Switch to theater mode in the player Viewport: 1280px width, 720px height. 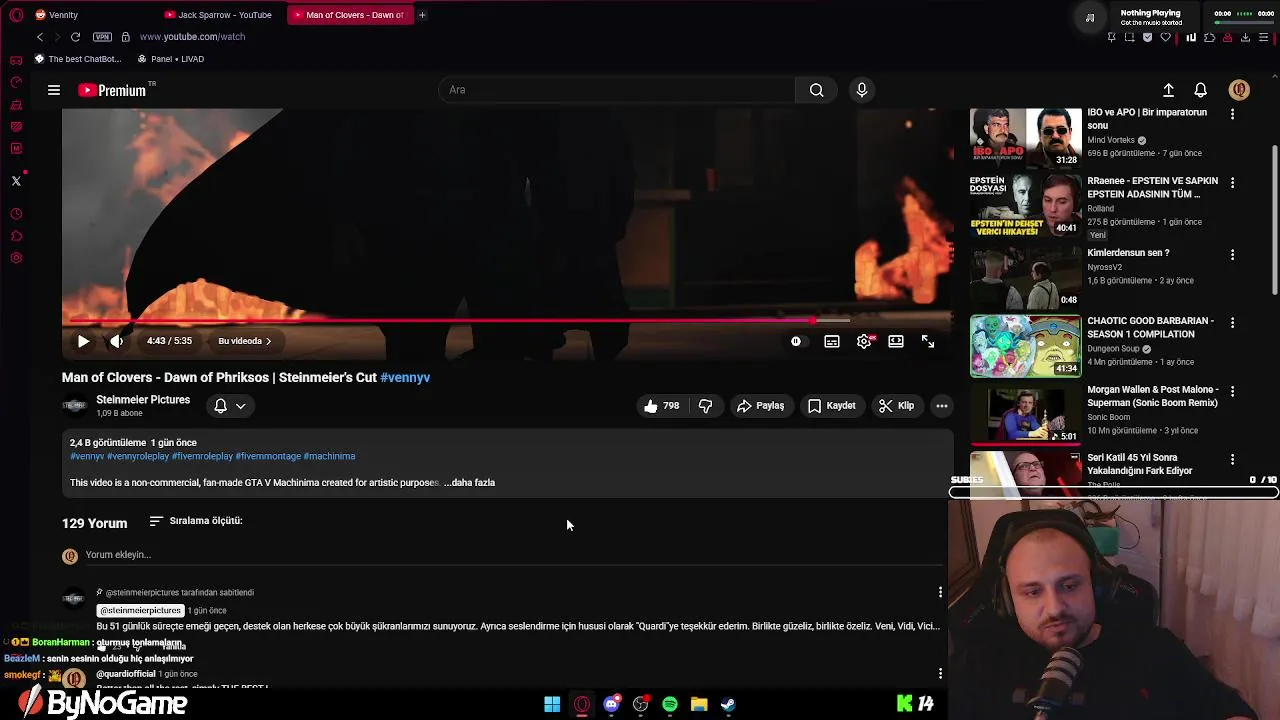pyautogui.click(x=896, y=341)
